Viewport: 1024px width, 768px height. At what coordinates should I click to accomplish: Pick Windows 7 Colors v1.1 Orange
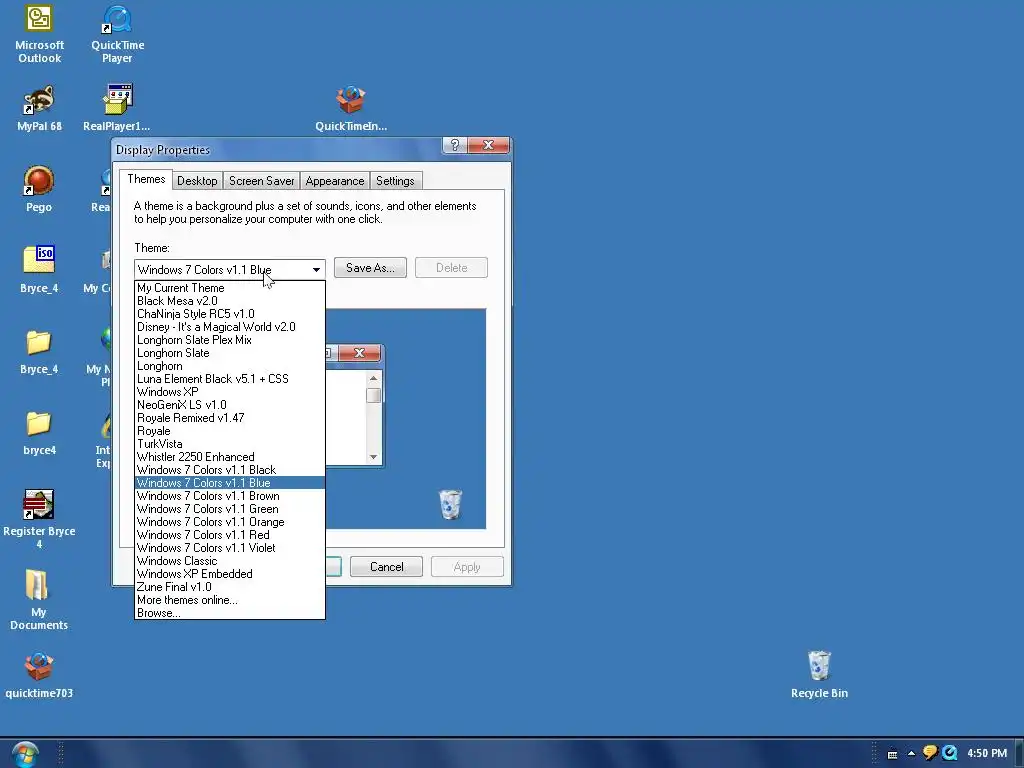(230, 522)
